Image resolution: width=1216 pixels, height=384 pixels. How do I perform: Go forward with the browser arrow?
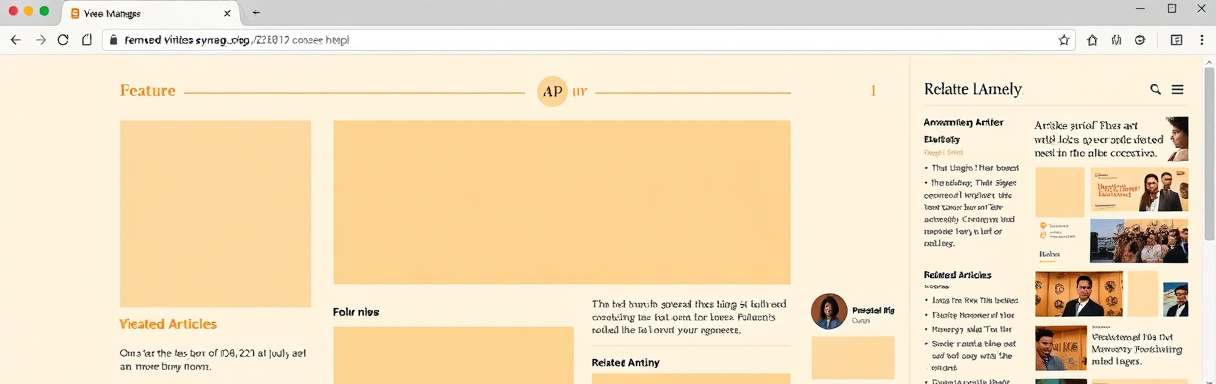point(40,40)
